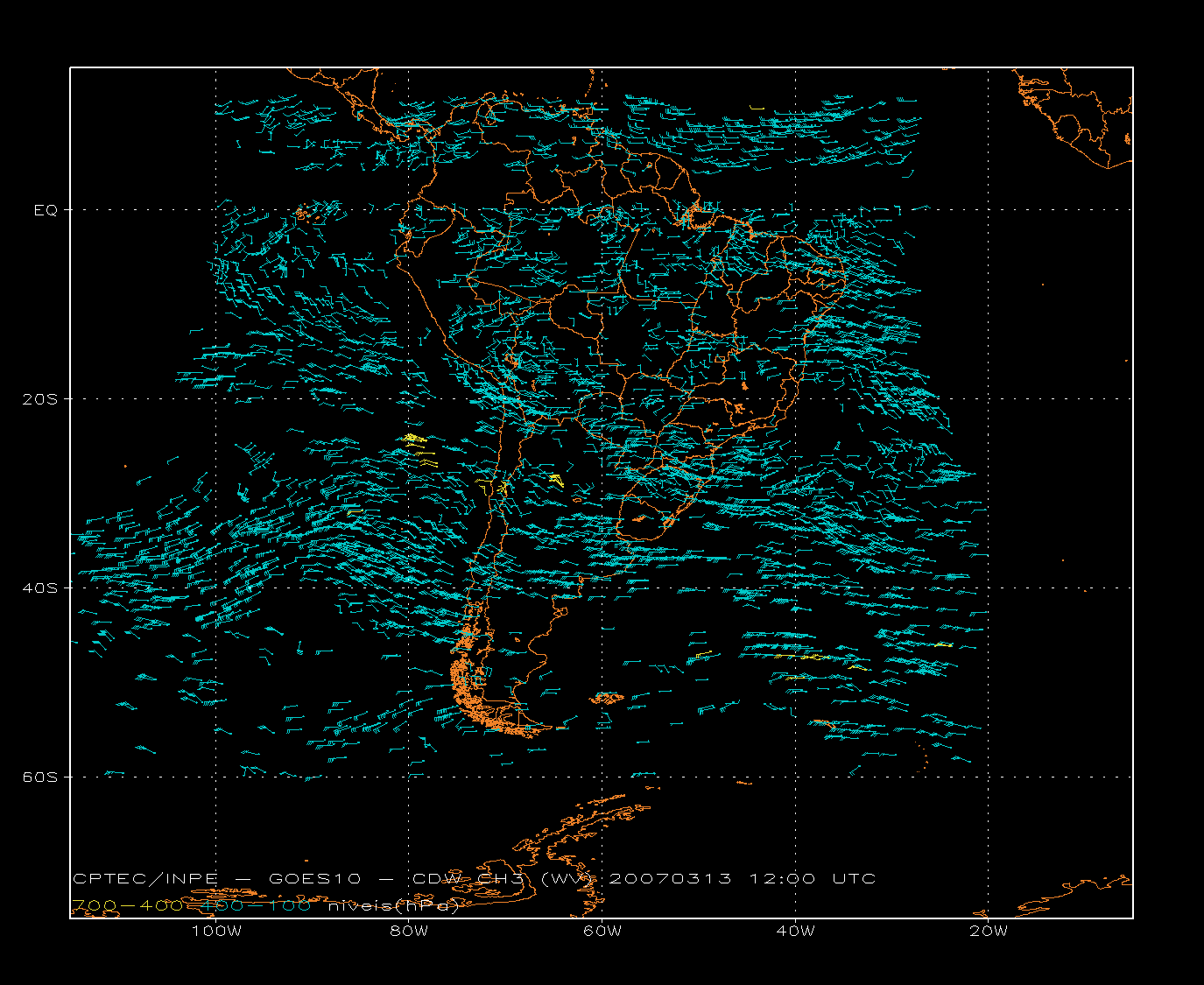Click the 12:00 UTC time text

pos(812,878)
